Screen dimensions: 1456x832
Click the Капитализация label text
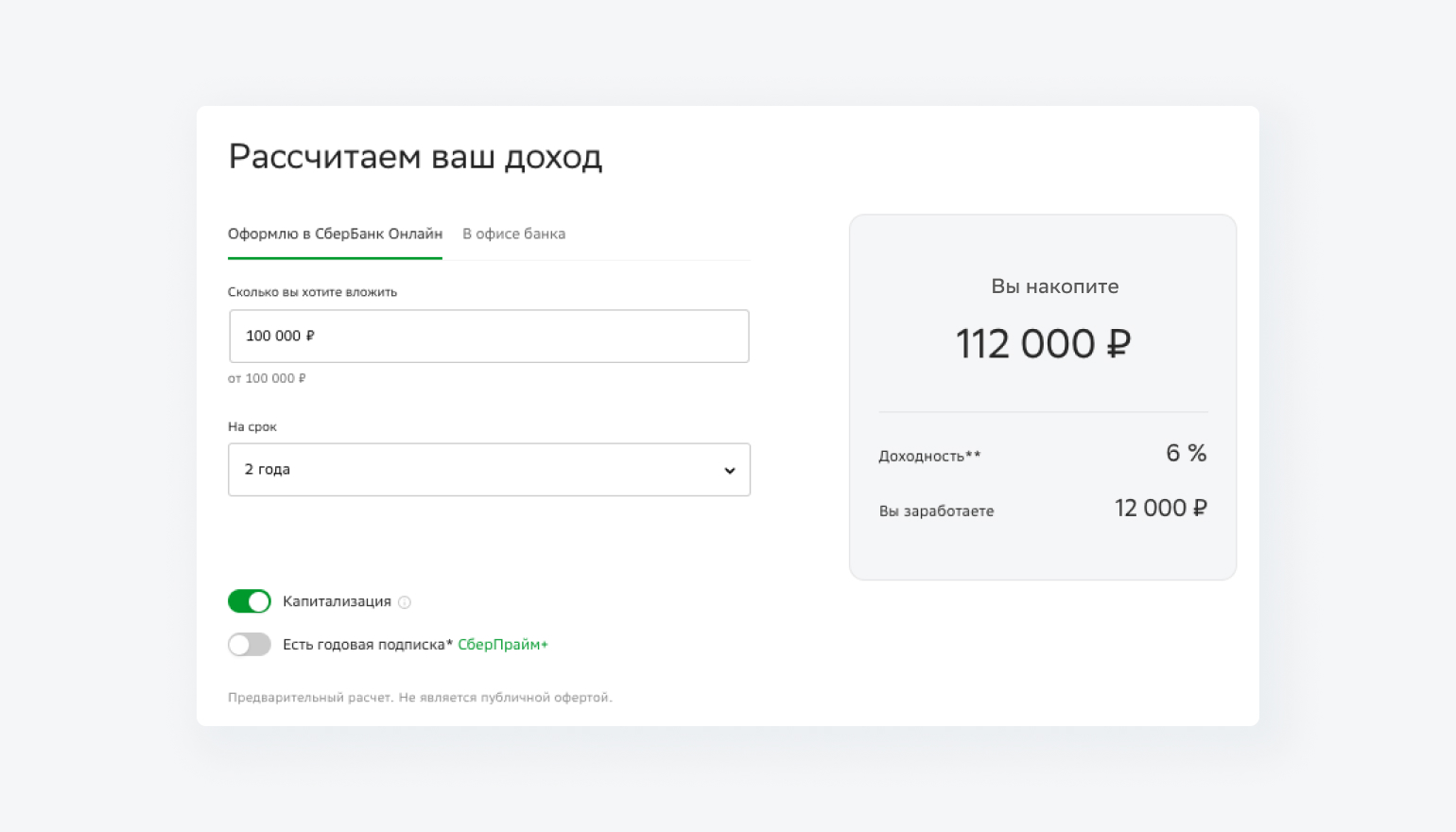point(337,601)
